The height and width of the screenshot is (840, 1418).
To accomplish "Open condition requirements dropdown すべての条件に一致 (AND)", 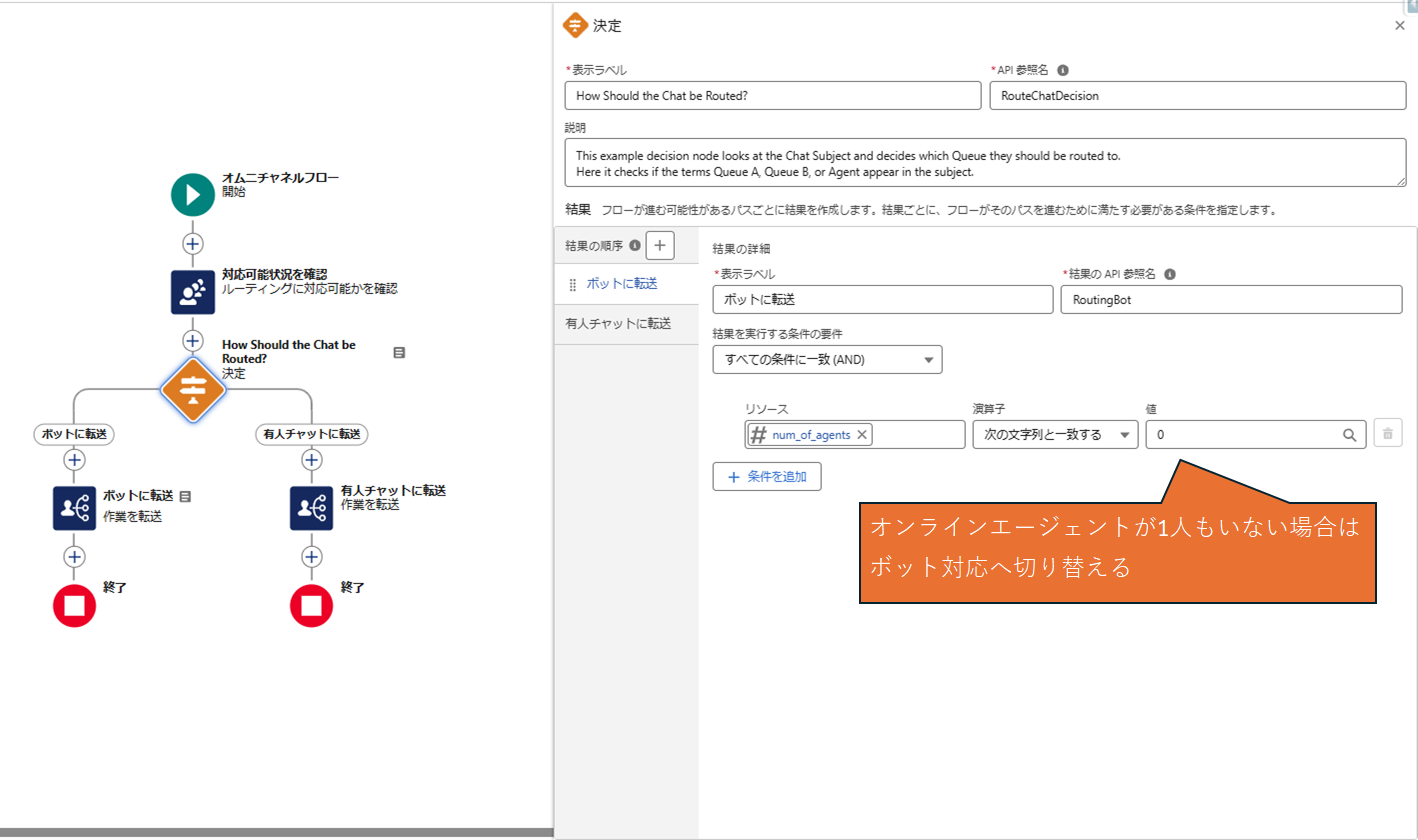I will point(827,360).
